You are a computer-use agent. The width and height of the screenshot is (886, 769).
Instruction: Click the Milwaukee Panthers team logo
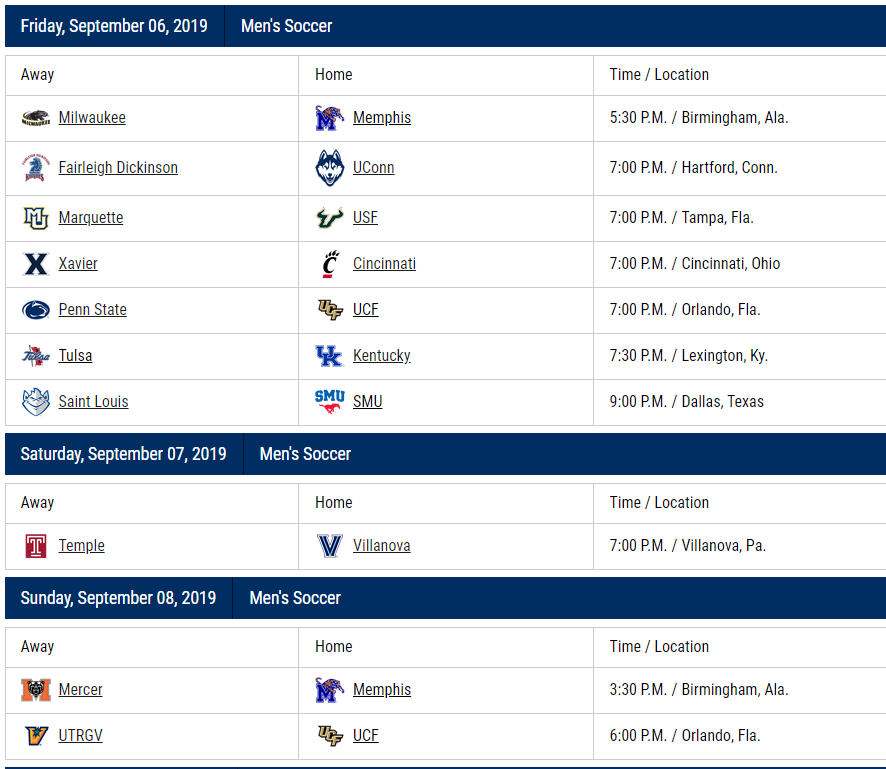[x=36, y=118]
